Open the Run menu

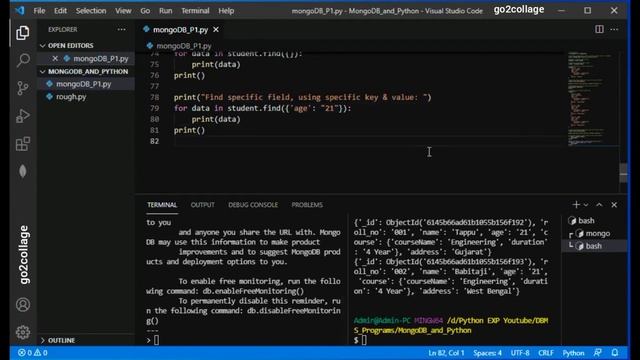point(165,11)
